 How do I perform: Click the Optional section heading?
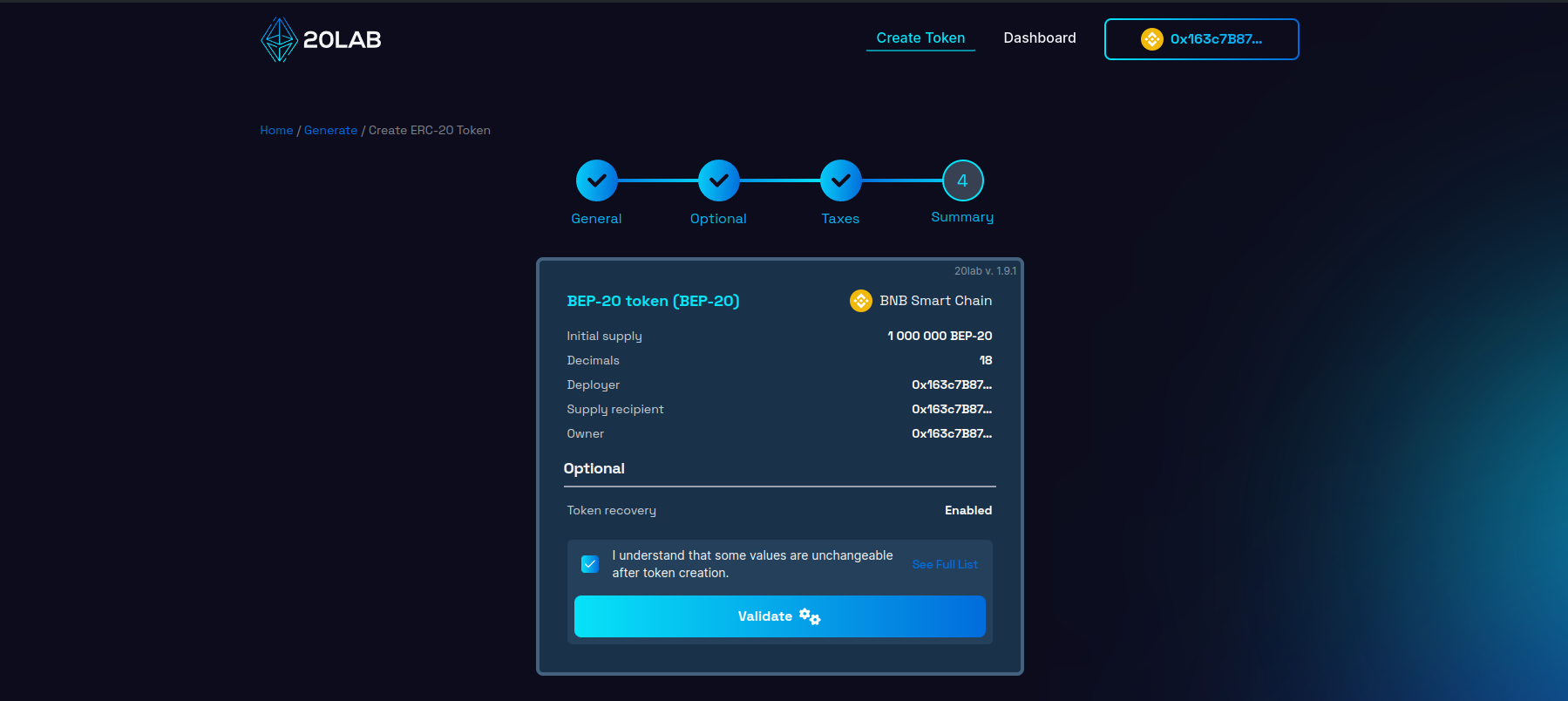click(594, 468)
